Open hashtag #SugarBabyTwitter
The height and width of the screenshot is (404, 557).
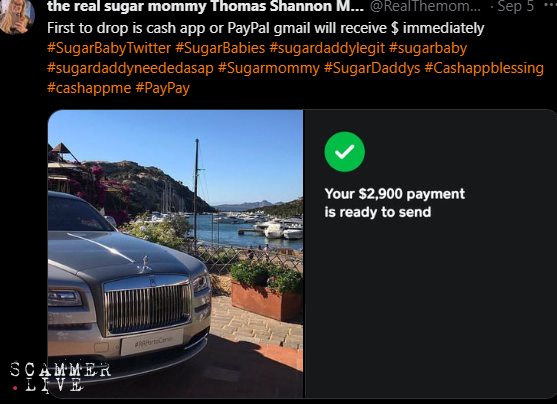109,48
